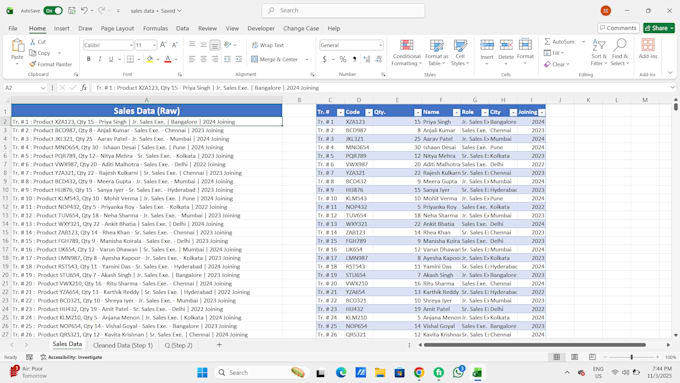
Task: Click the Save icon in title bar
Action: tap(72, 10)
